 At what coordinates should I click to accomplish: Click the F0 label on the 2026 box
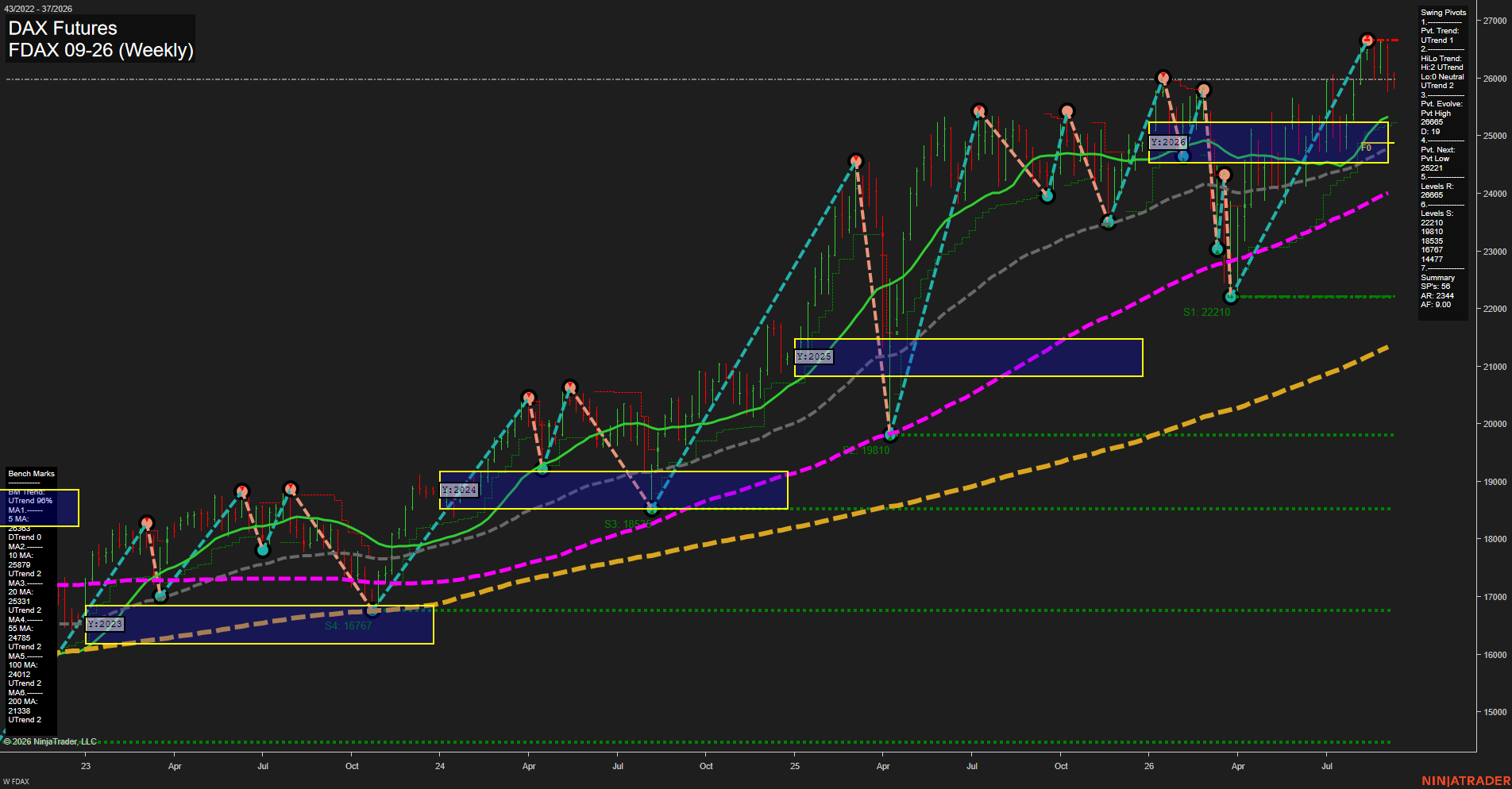pyautogui.click(x=1366, y=148)
